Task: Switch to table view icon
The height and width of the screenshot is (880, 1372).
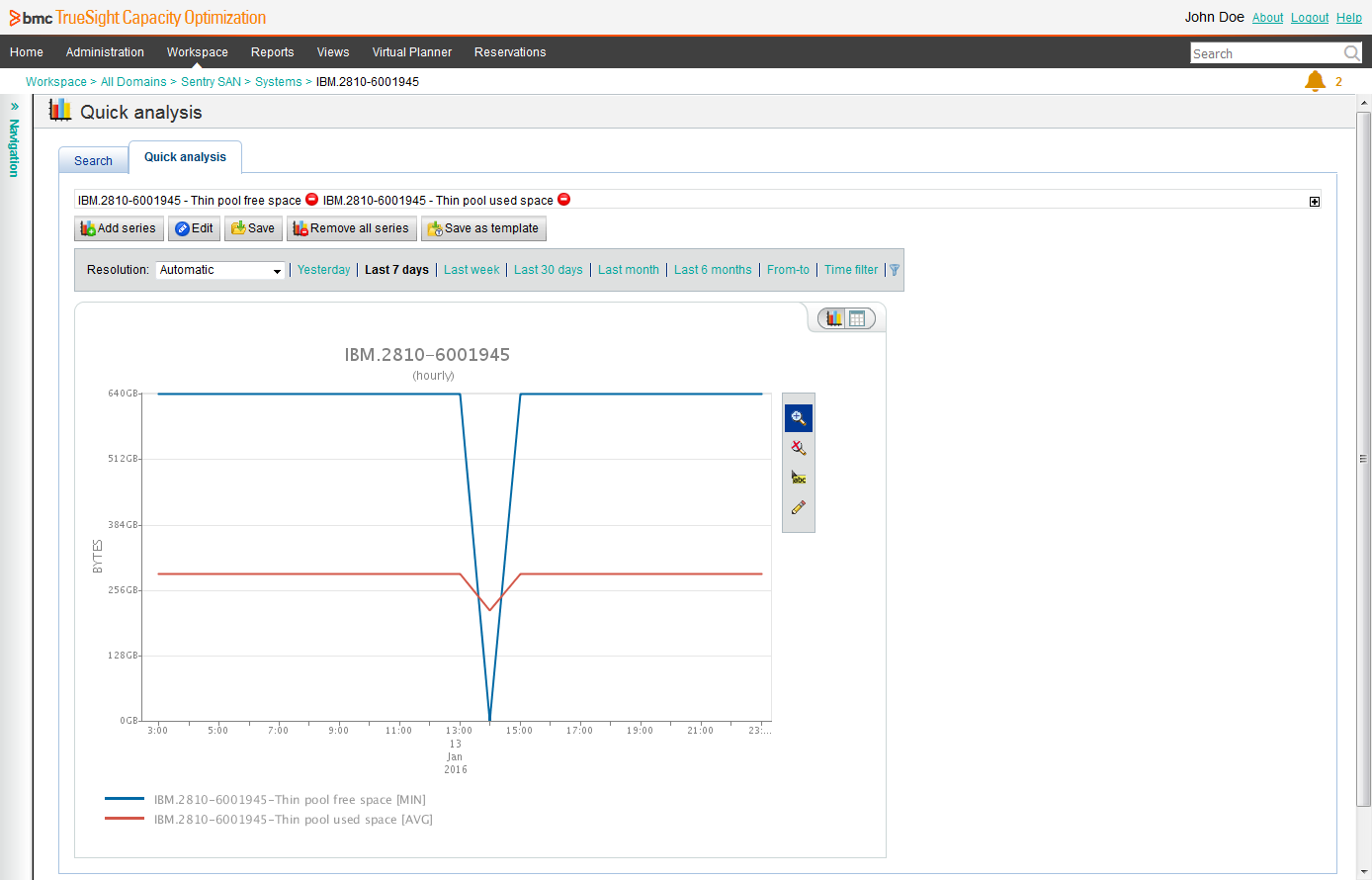Action: tap(857, 318)
